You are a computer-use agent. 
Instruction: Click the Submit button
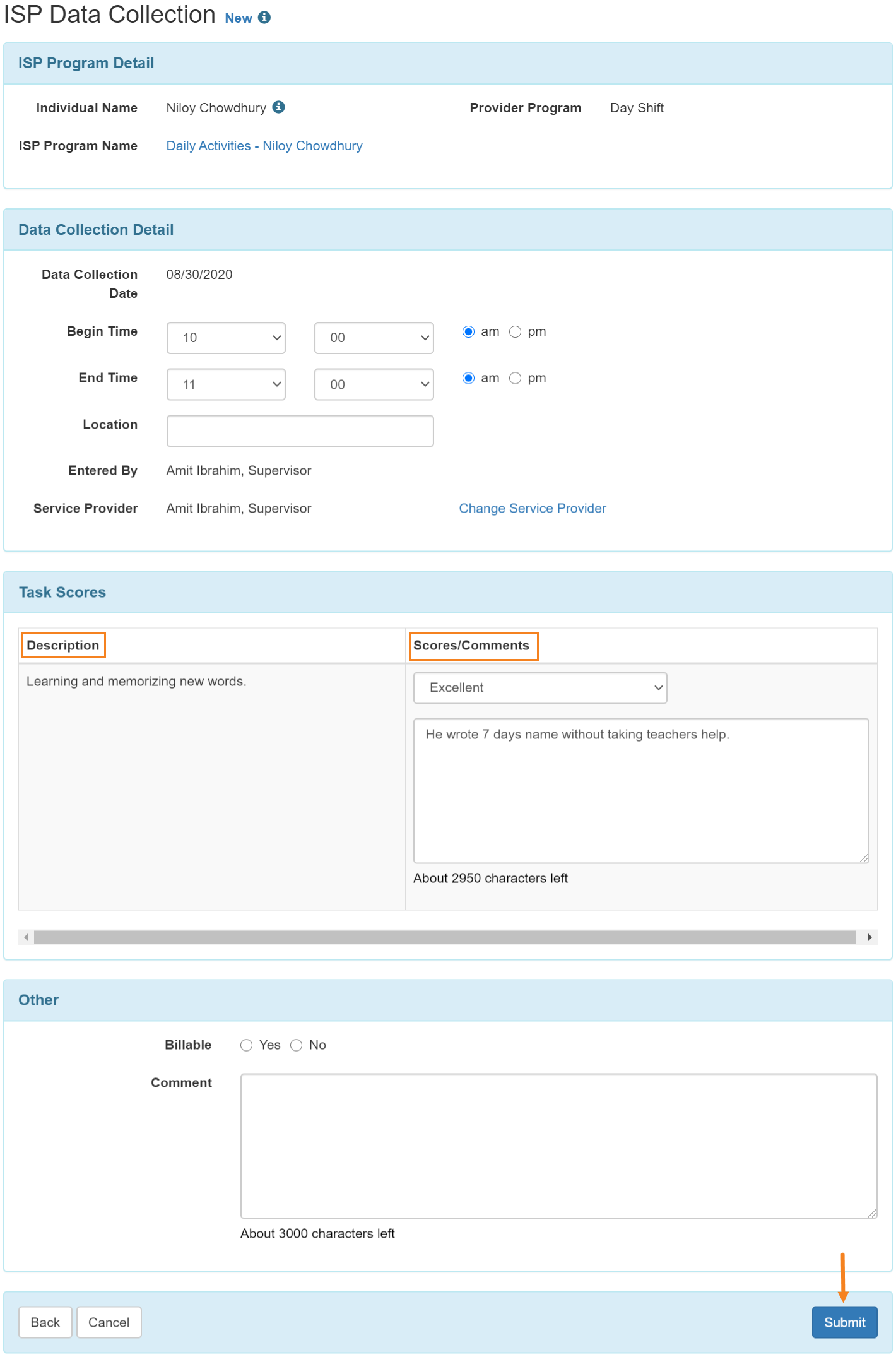tap(844, 1322)
